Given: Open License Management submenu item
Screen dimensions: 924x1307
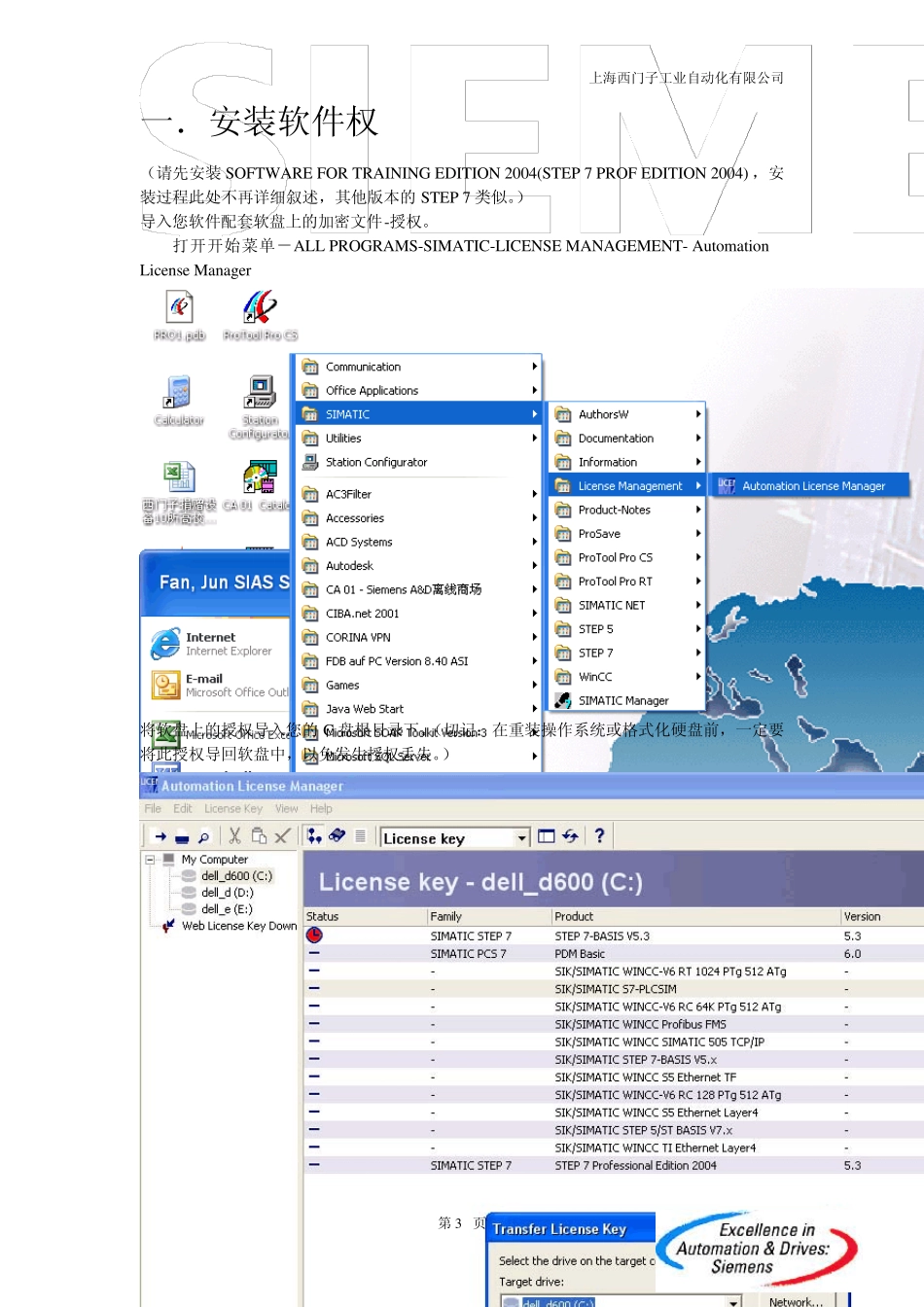Looking at the screenshot, I should pos(627,485).
